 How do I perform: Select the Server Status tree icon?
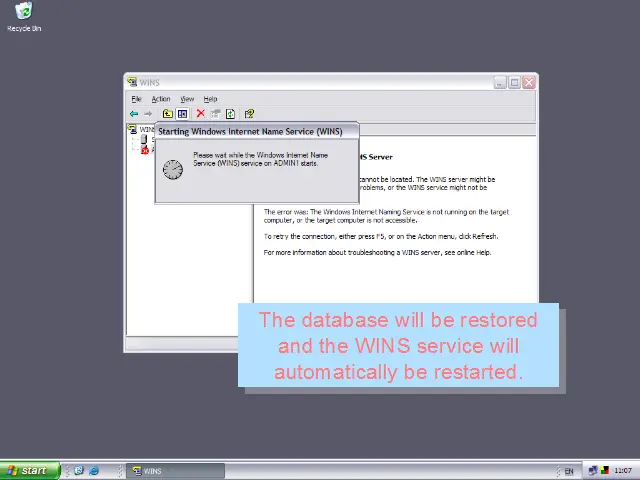144,140
